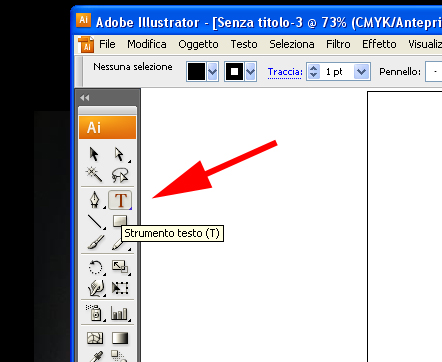The width and height of the screenshot is (442, 362).
Task: Select the Gradient tool
Action: [120, 338]
